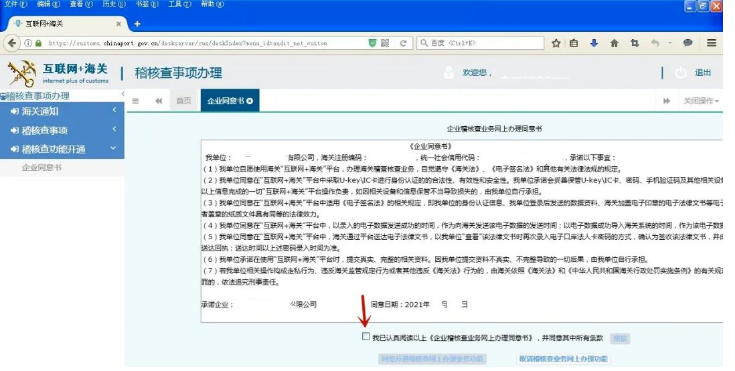Open the 查看 menu
This screenshot has height=371, width=735.
tap(81, 4)
